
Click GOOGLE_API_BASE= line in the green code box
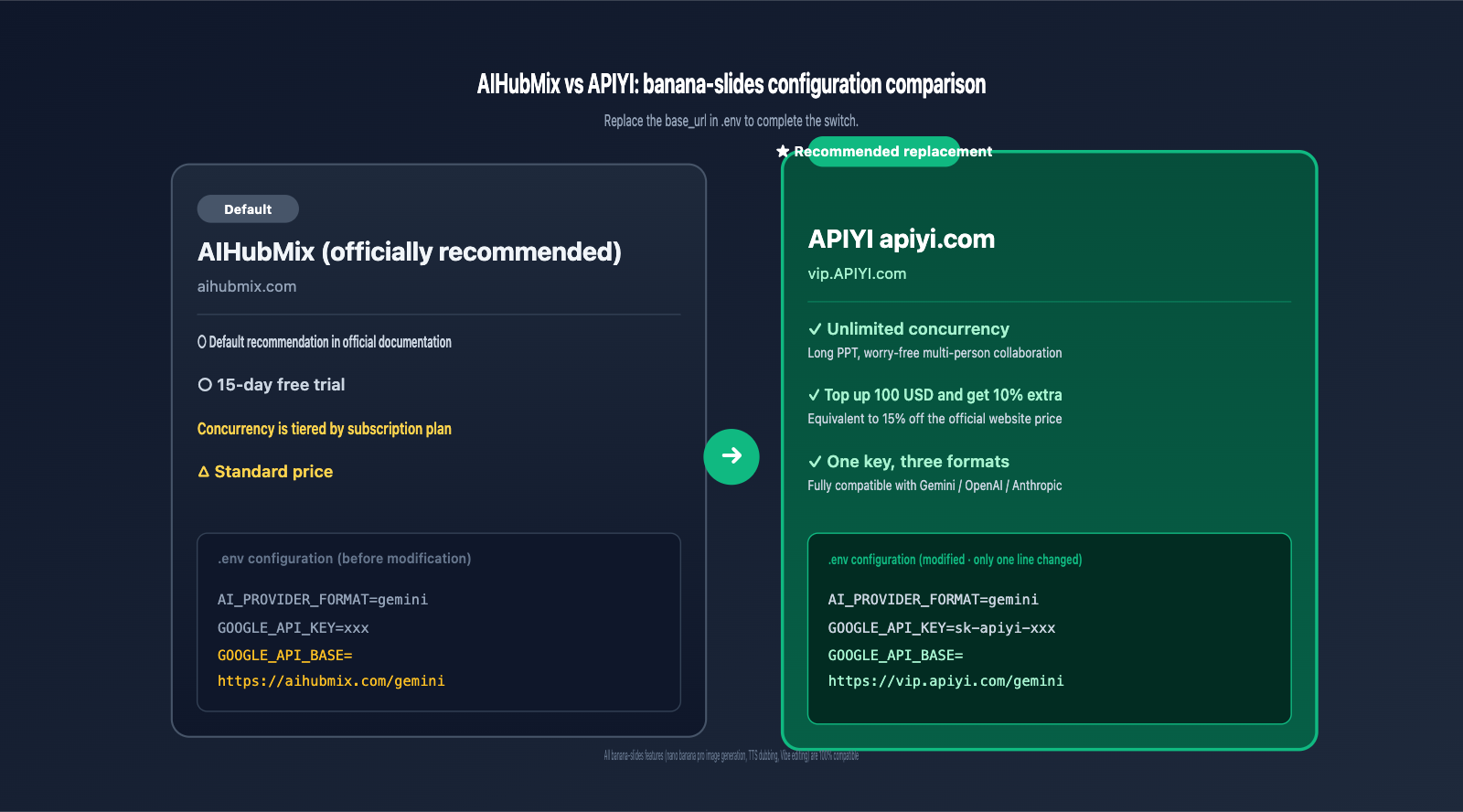(x=896, y=656)
